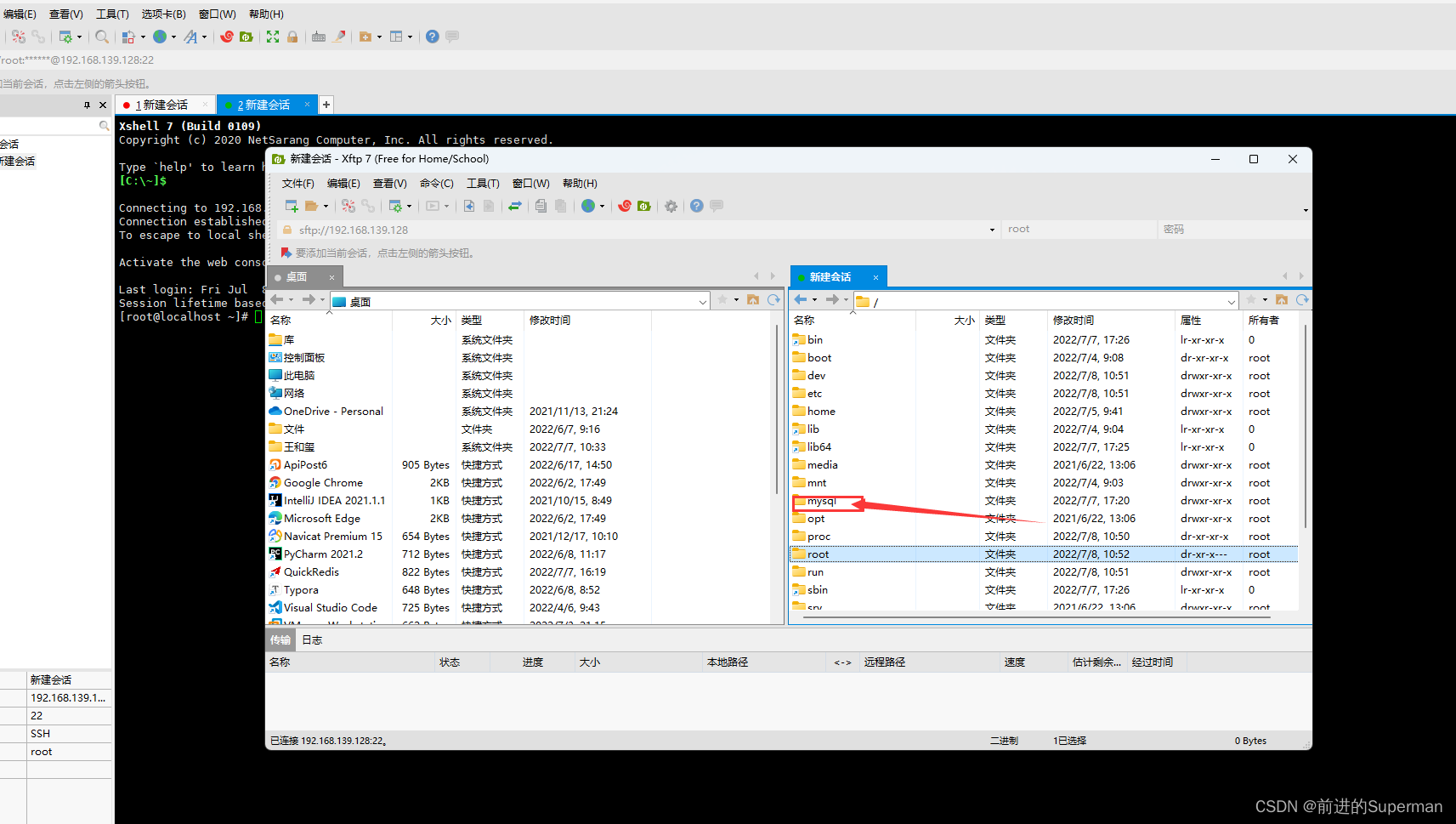Select the home folder in remote pane
Image resolution: width=1456 pixels, height=824 pixels.
821,412
